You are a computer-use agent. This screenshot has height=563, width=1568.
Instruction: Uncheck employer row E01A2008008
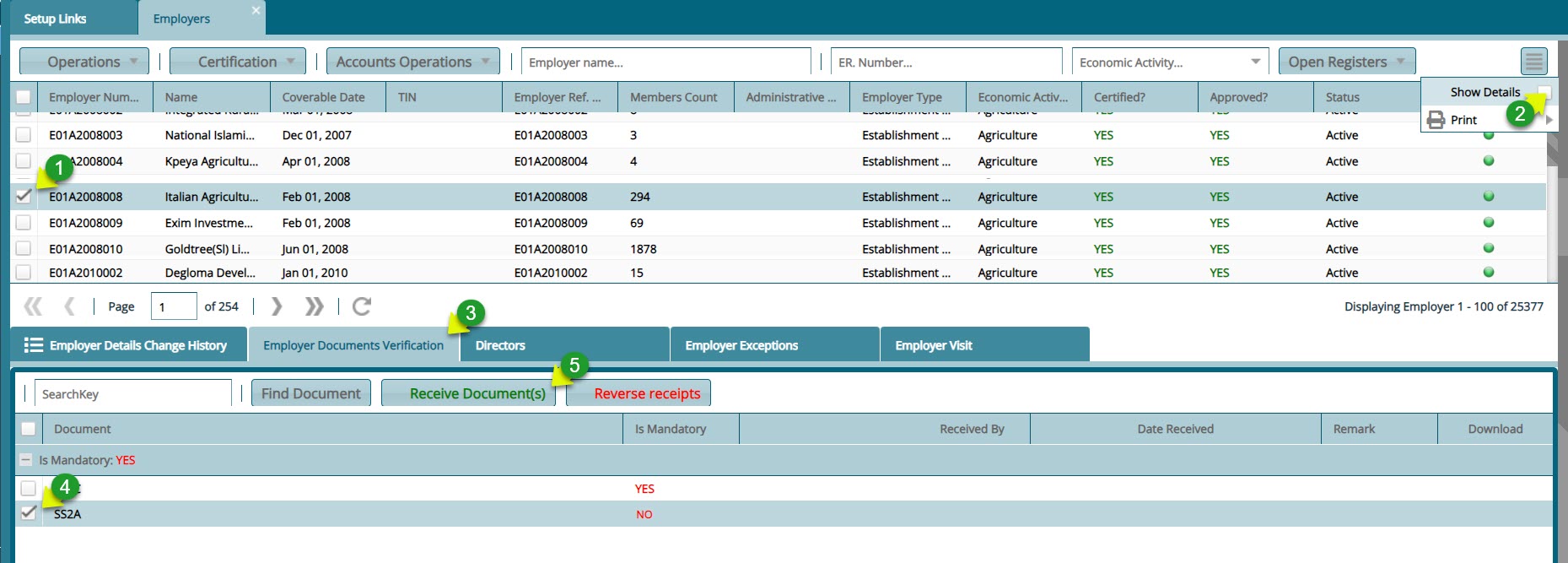(x=24, y=197)
